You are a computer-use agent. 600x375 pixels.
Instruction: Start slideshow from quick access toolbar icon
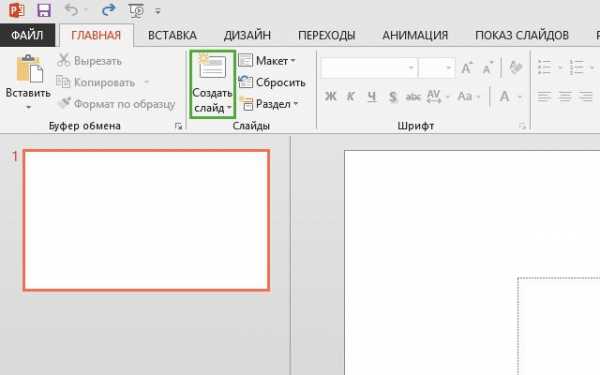[136, 11]
